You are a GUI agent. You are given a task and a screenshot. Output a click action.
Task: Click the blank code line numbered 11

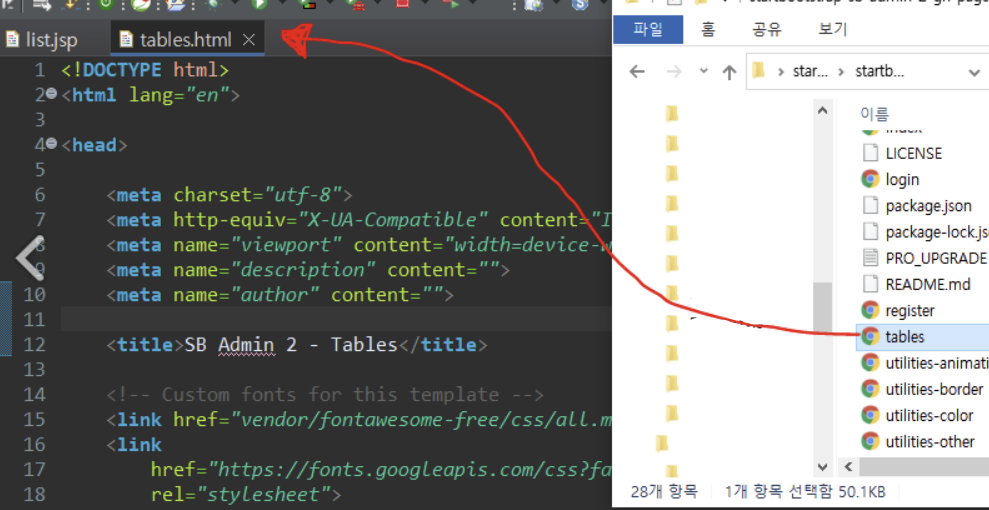[336, 320]
